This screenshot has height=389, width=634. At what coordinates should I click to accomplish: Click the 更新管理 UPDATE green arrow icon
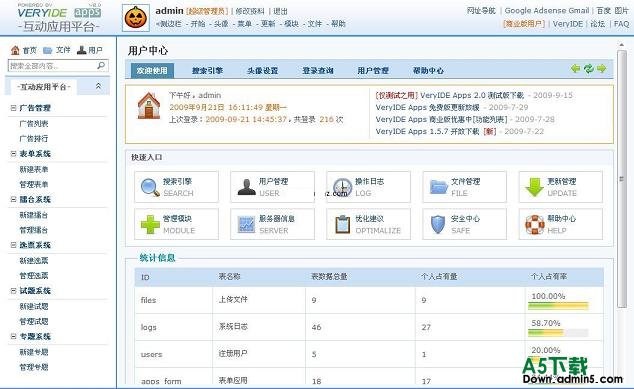click(x=534, y=187)
